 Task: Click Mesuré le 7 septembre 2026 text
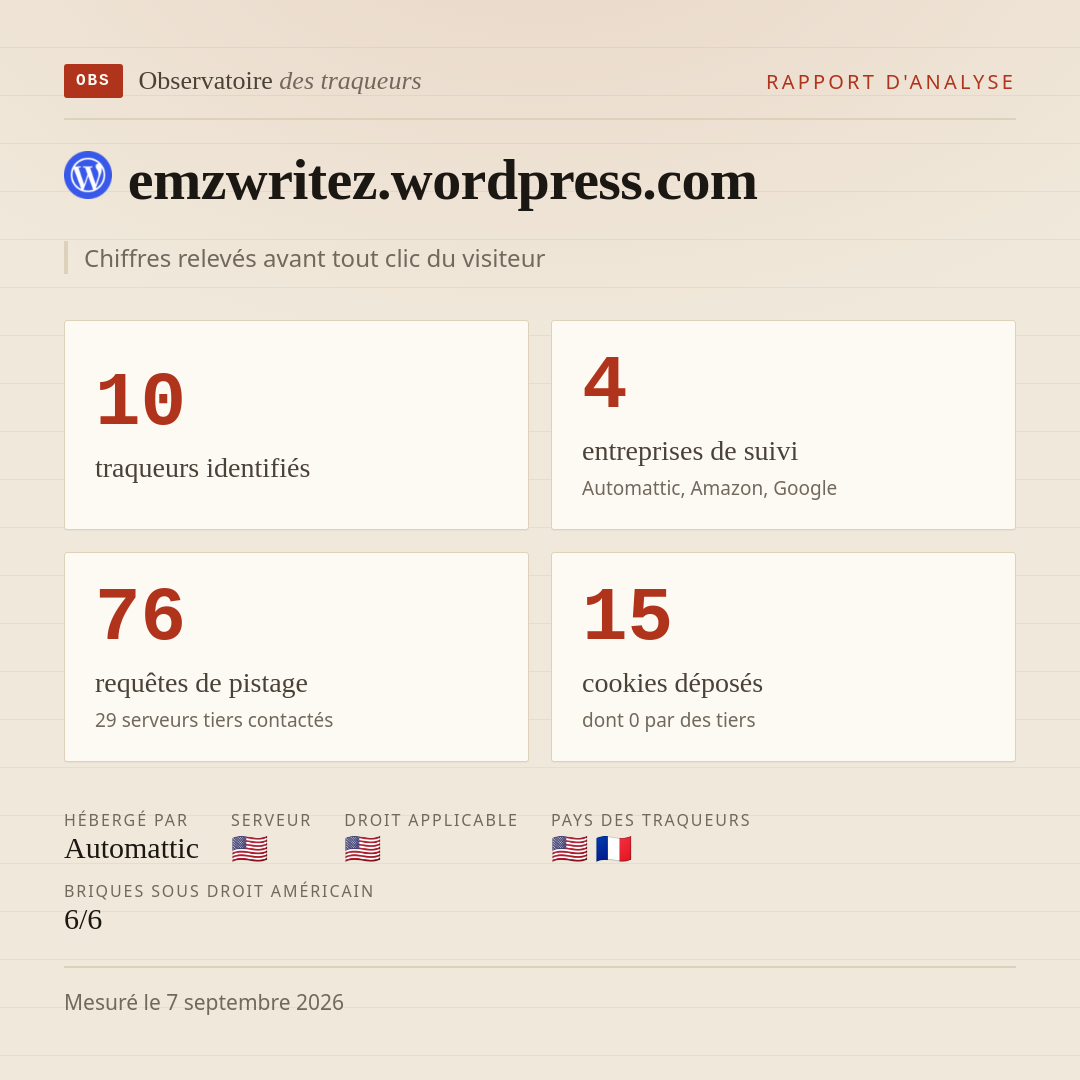(x=204, y=1002)
